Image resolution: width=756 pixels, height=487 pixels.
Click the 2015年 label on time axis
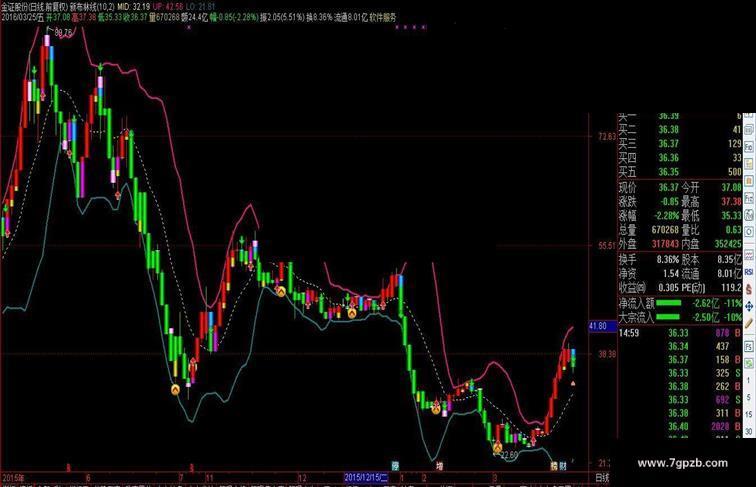[x=13, y=478]
